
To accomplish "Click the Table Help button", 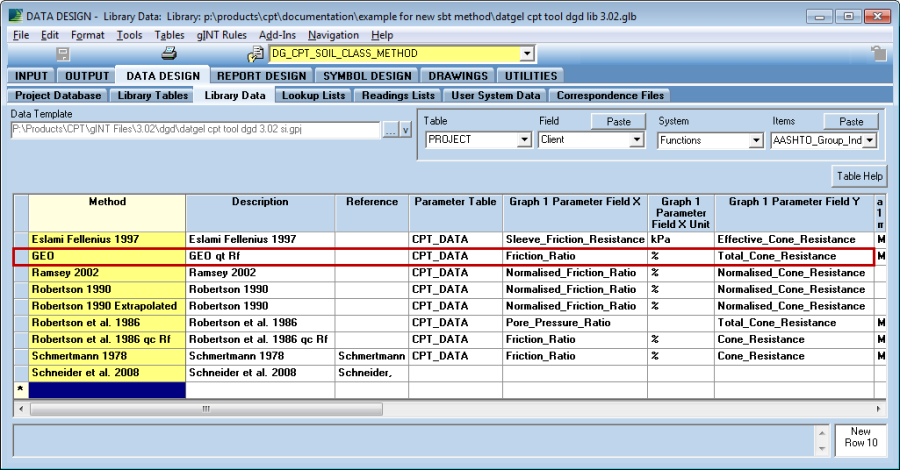I will pyautogui.click(x=860, y=177).
